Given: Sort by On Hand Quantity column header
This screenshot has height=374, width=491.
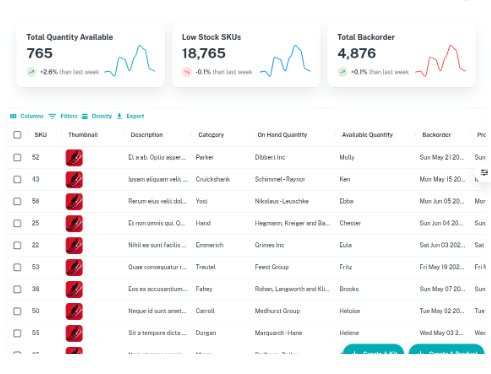Looking at the screenshot, I should [x=282, y=135].
